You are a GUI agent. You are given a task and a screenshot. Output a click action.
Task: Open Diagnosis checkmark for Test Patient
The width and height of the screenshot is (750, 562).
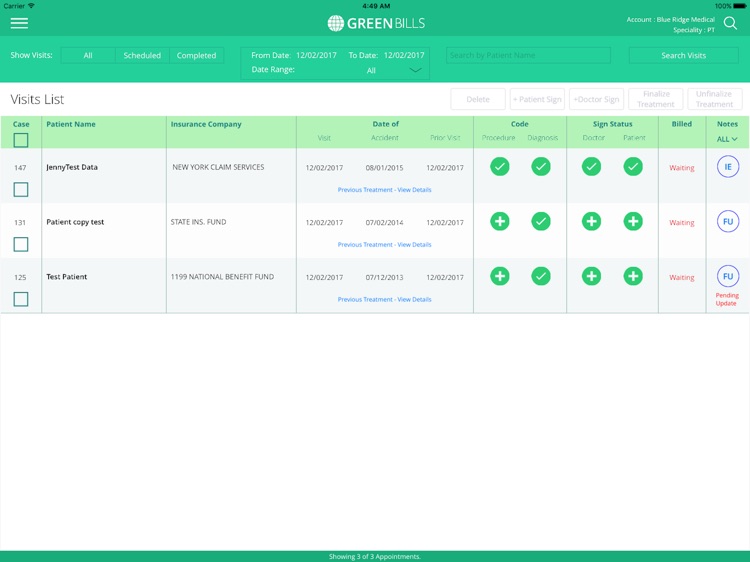tap(540, 276)
